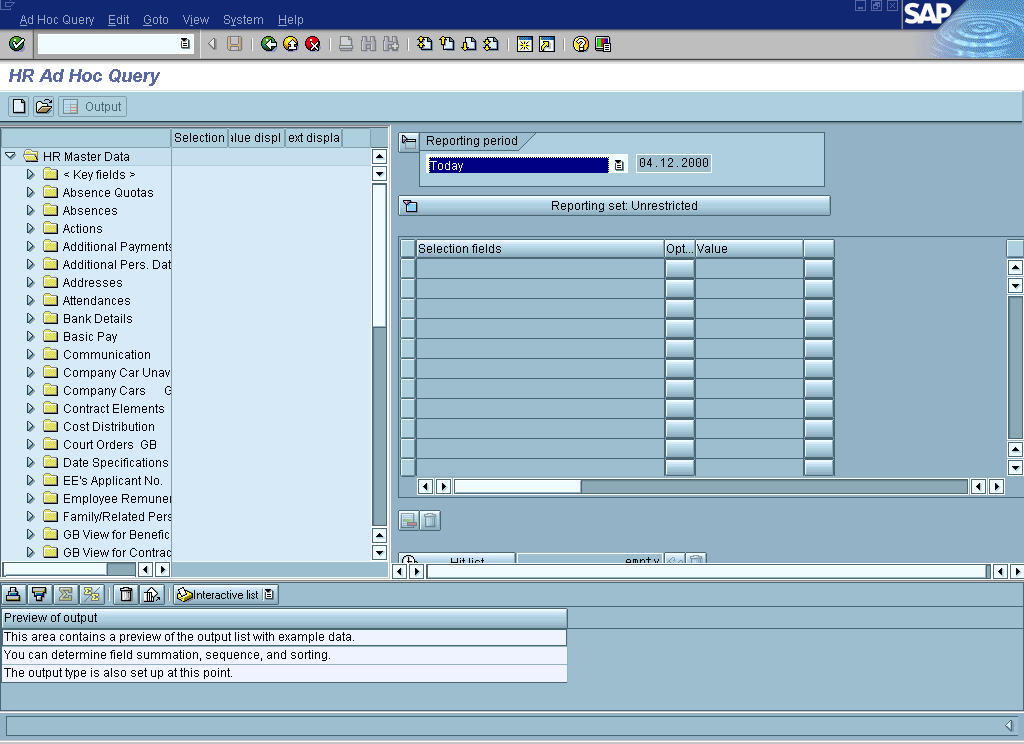Click the Open query folder icon
The width and height of the screenshot is (1024, 744).
44,106
